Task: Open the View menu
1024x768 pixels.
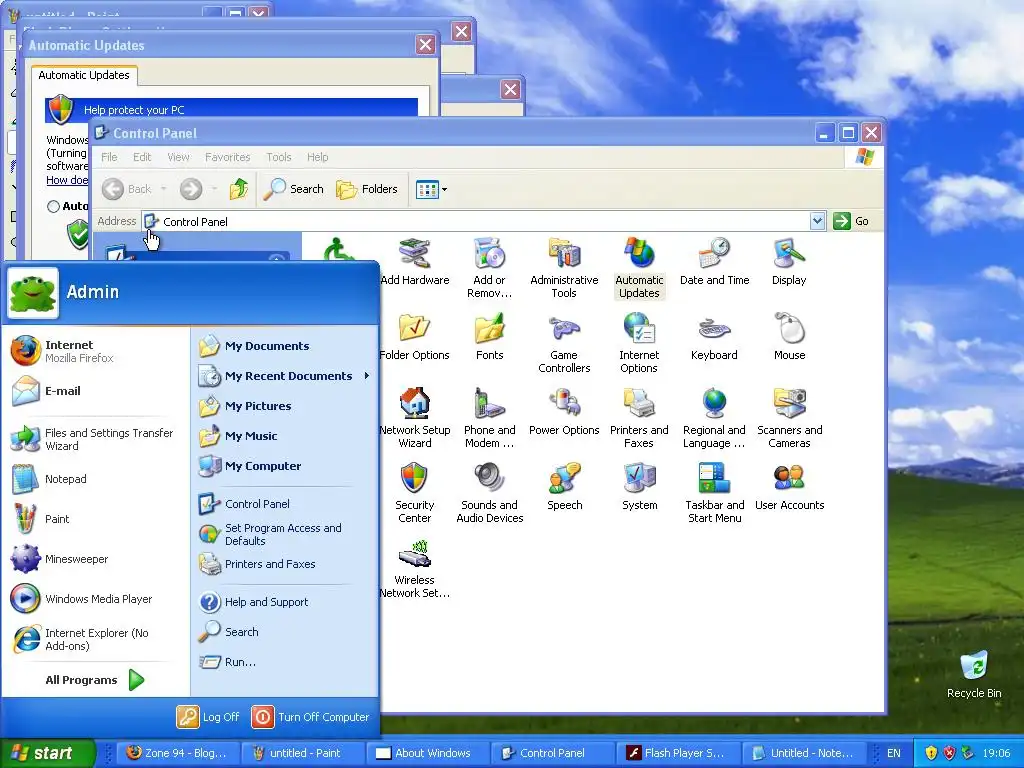Action: (x=178, y=157)
